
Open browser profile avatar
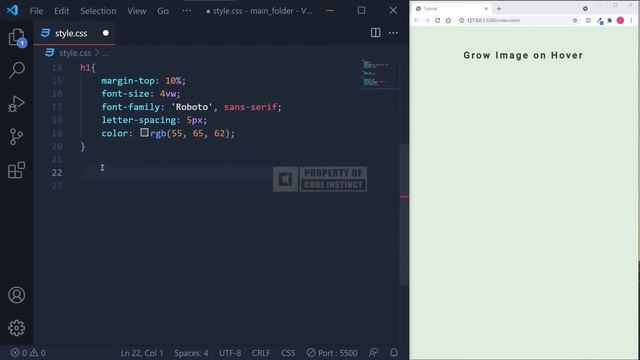[x=620, y=20]
